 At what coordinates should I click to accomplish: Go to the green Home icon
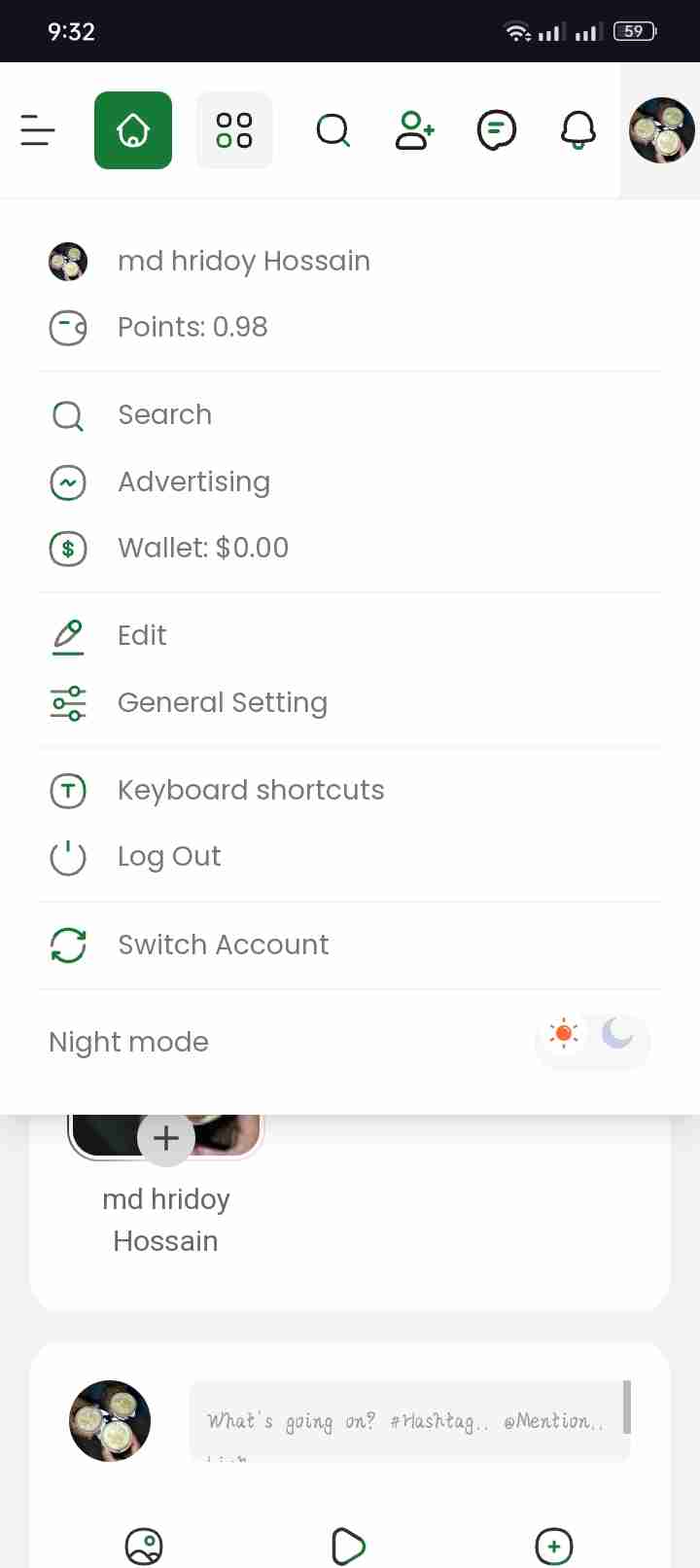[133, 130]
